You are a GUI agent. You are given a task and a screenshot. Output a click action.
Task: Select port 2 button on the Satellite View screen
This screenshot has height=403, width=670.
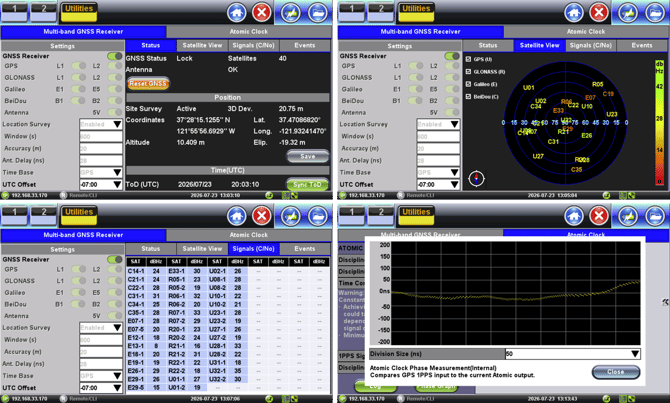pos(381,12)
